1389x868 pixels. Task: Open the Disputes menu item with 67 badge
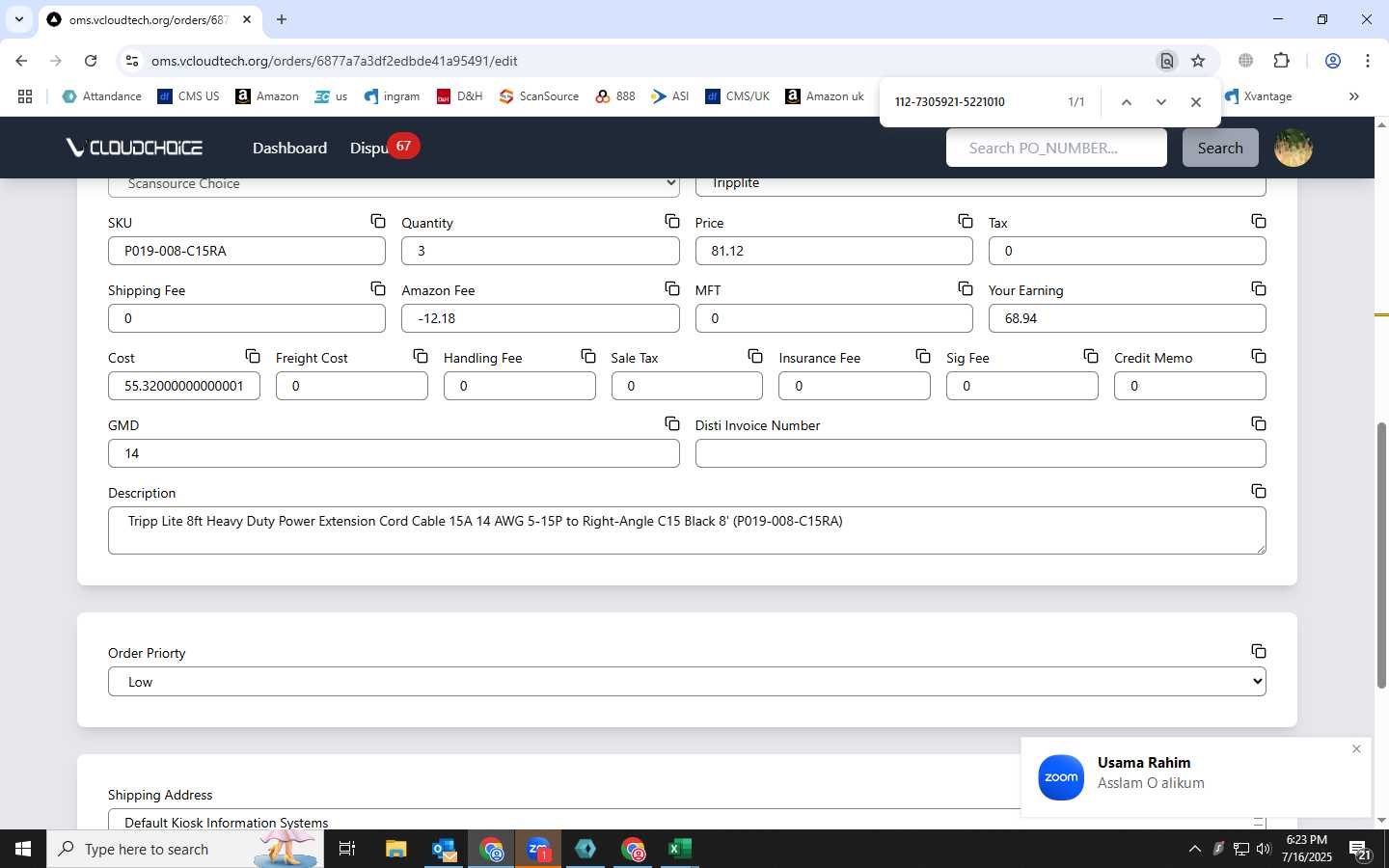384,148
